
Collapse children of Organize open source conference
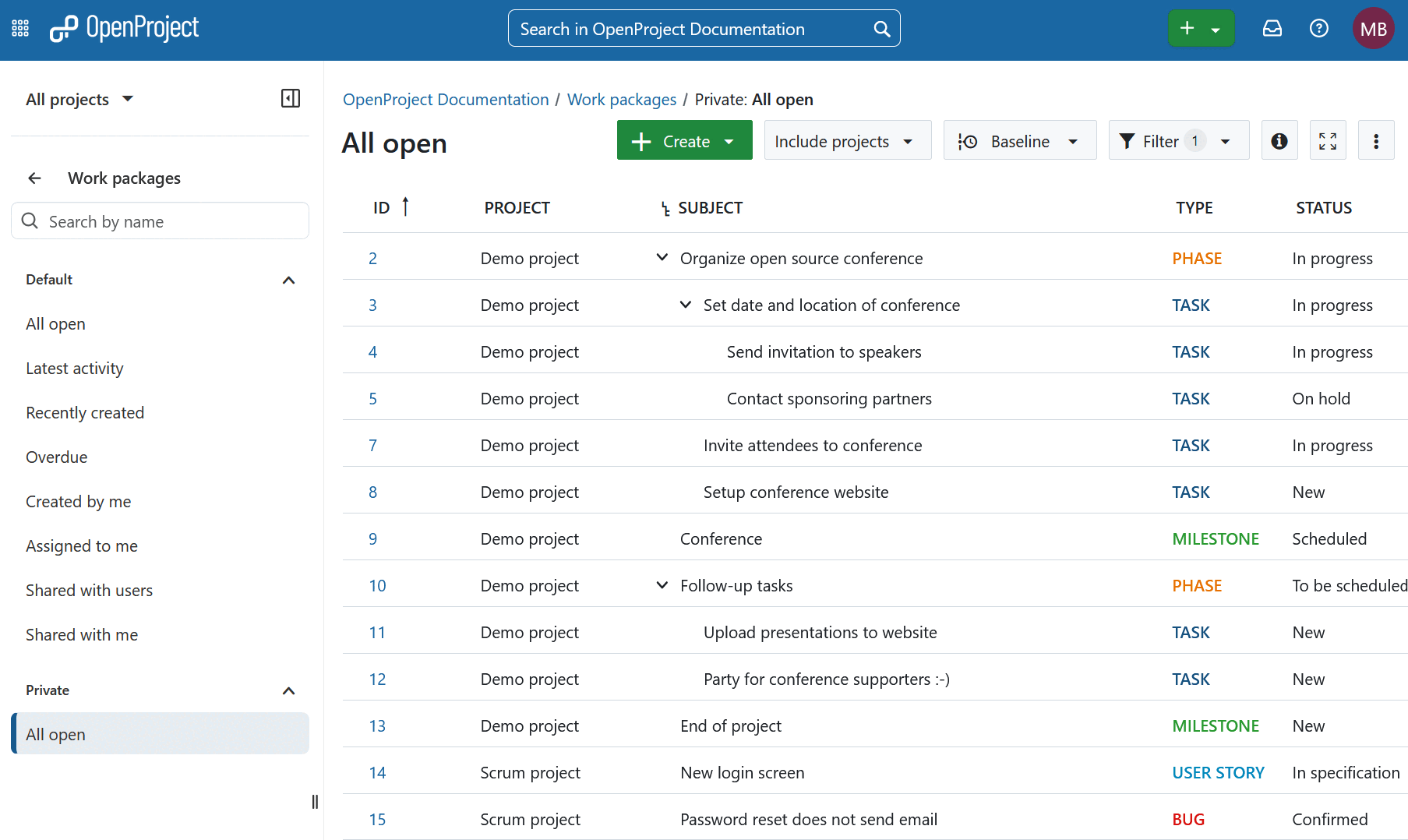(x=662, y=257)
